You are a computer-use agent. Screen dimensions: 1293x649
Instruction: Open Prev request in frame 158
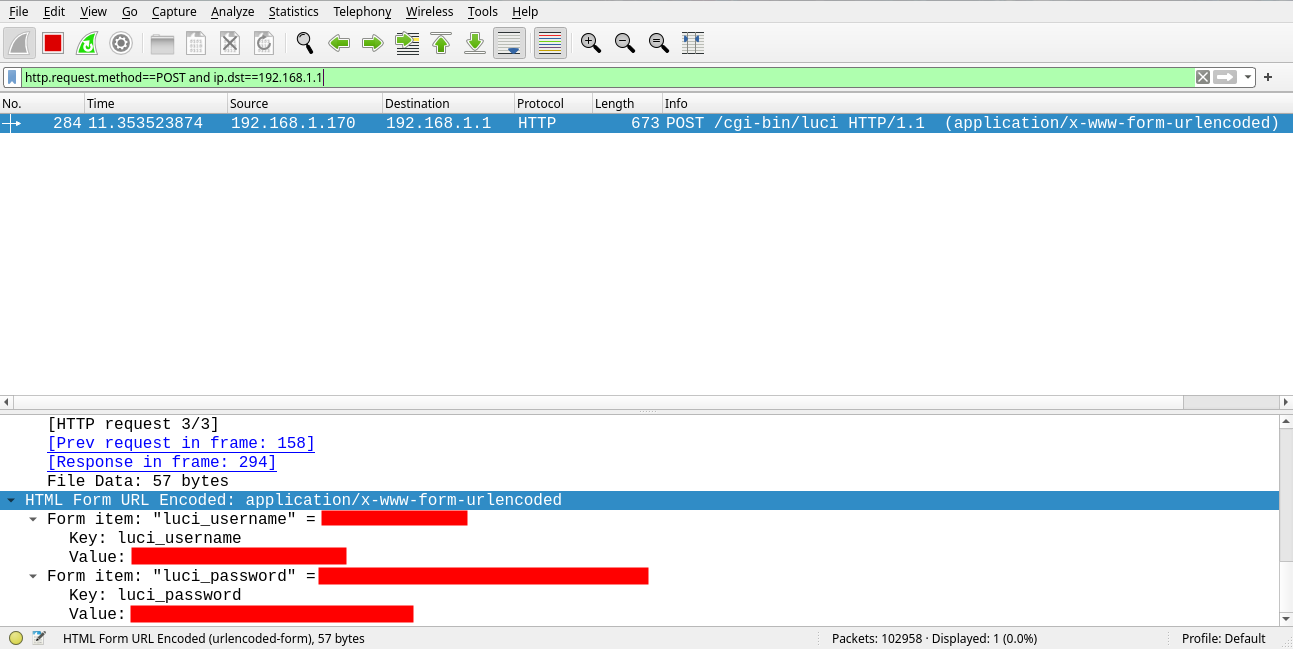point(180,443)
